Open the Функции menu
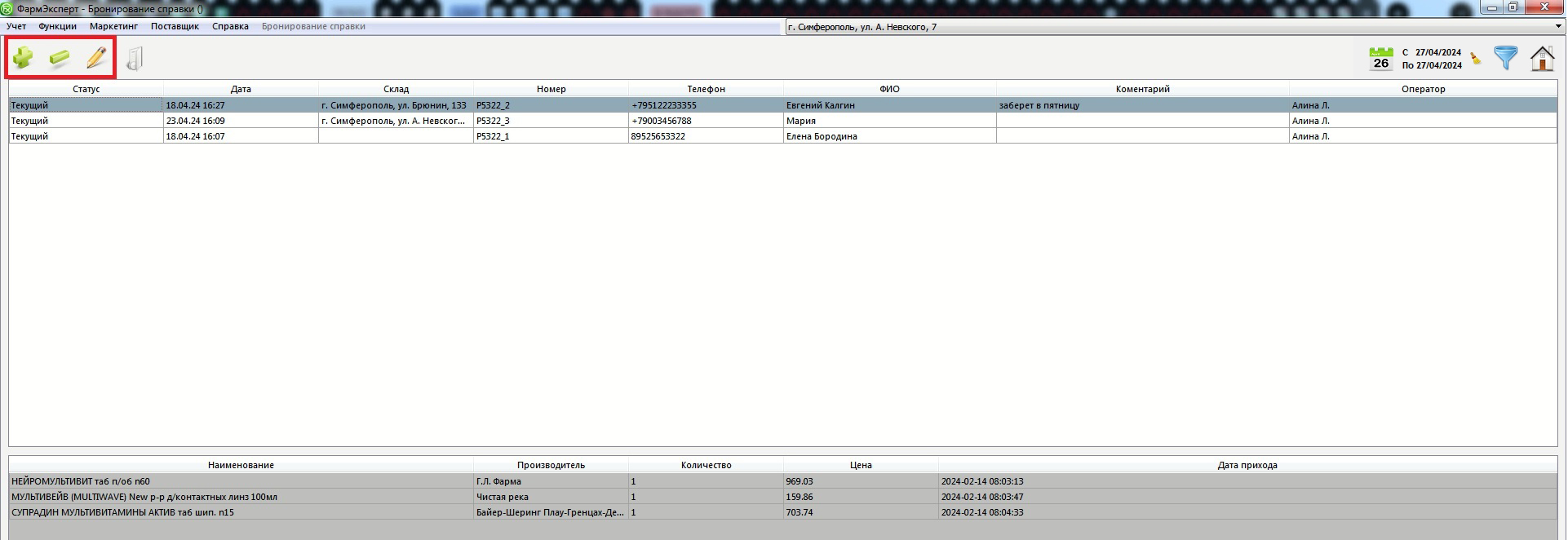 [57, 26]
